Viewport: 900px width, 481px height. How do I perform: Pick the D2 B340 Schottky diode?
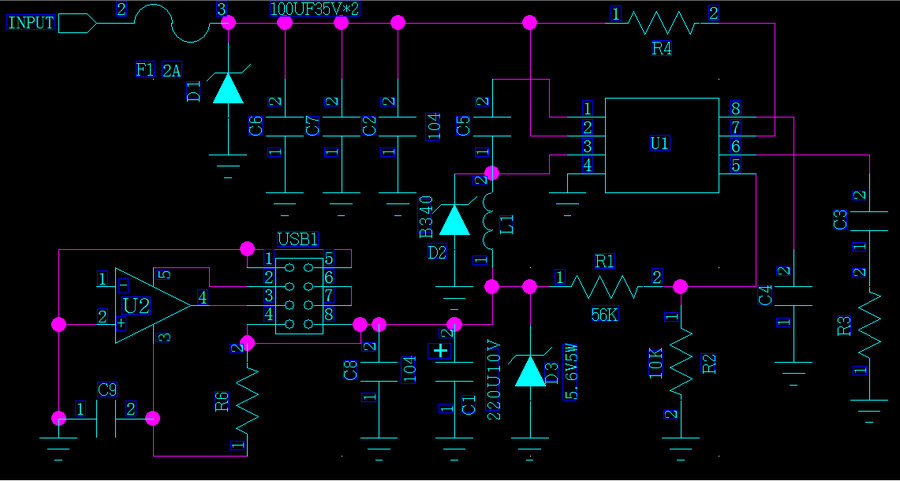455,219
